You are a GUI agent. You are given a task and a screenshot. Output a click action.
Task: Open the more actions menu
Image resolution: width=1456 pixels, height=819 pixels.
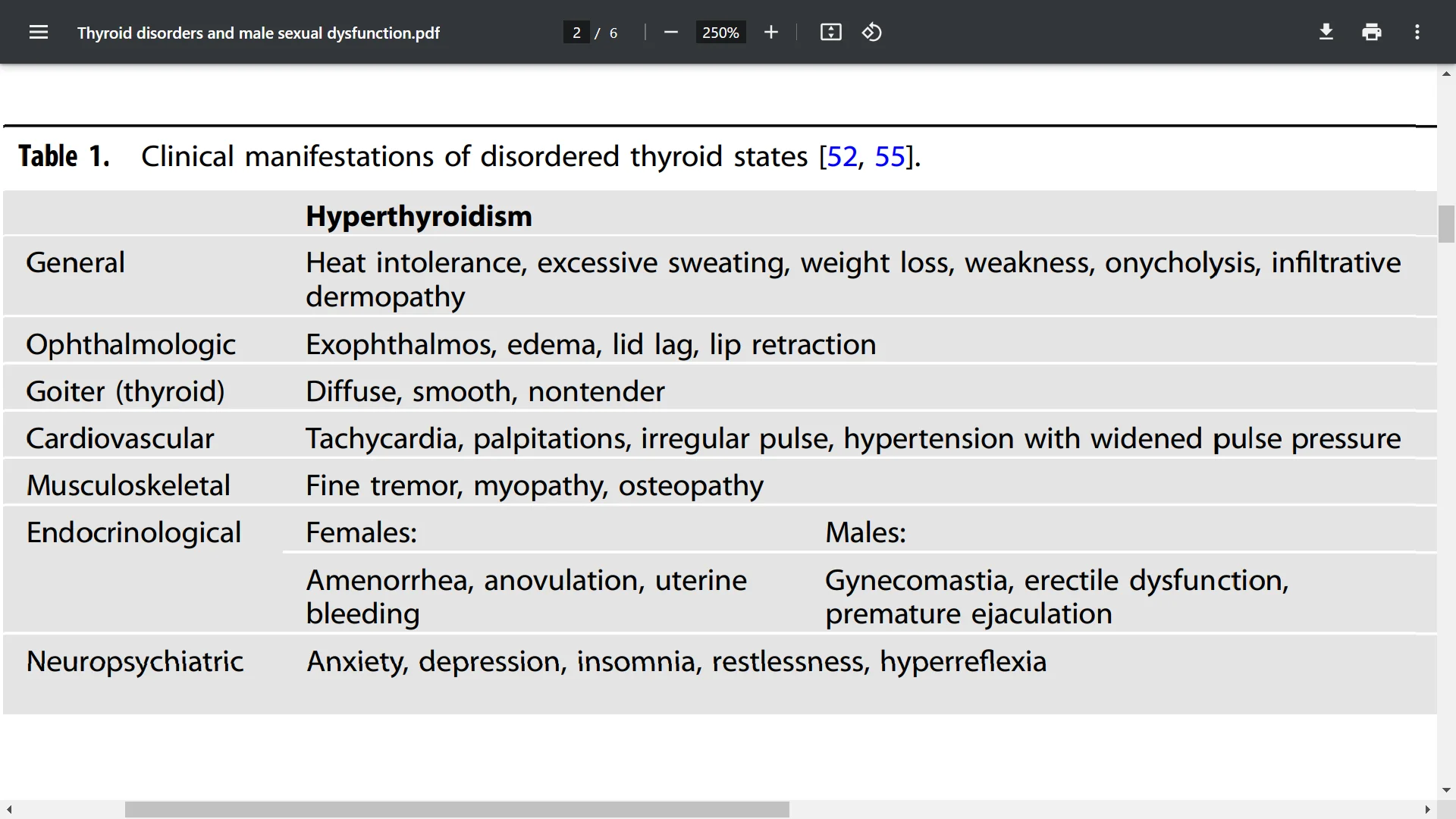coord(1417,32)
